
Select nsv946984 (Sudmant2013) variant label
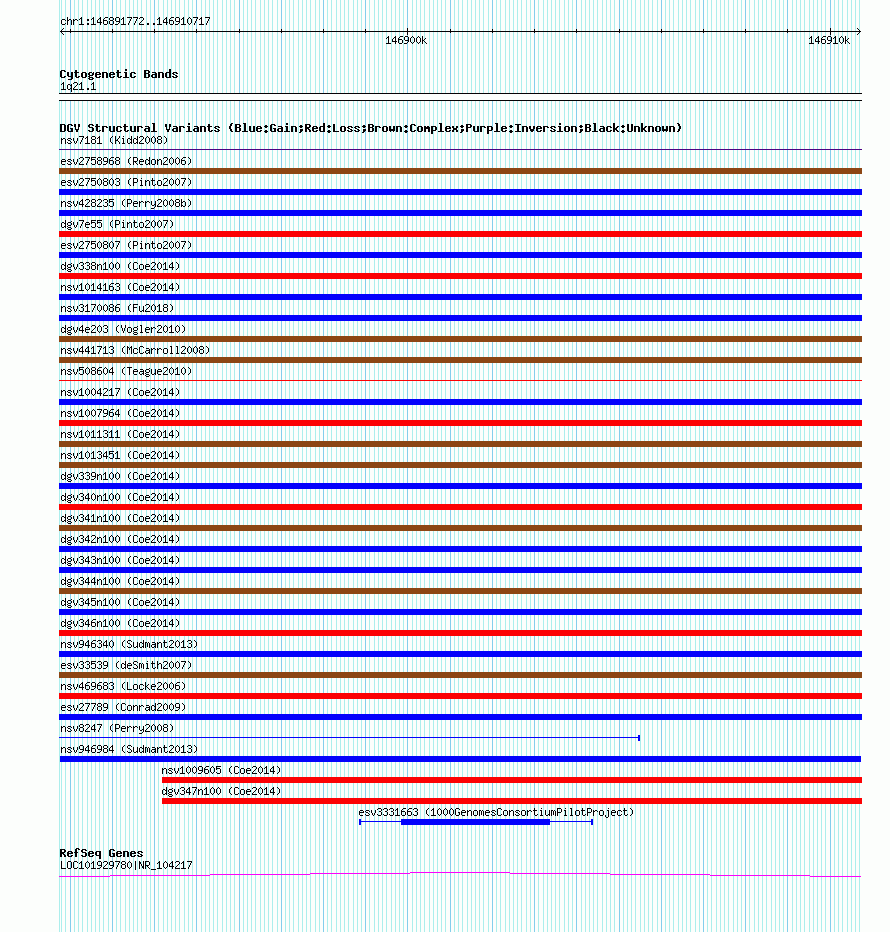[x=129, y=749]
